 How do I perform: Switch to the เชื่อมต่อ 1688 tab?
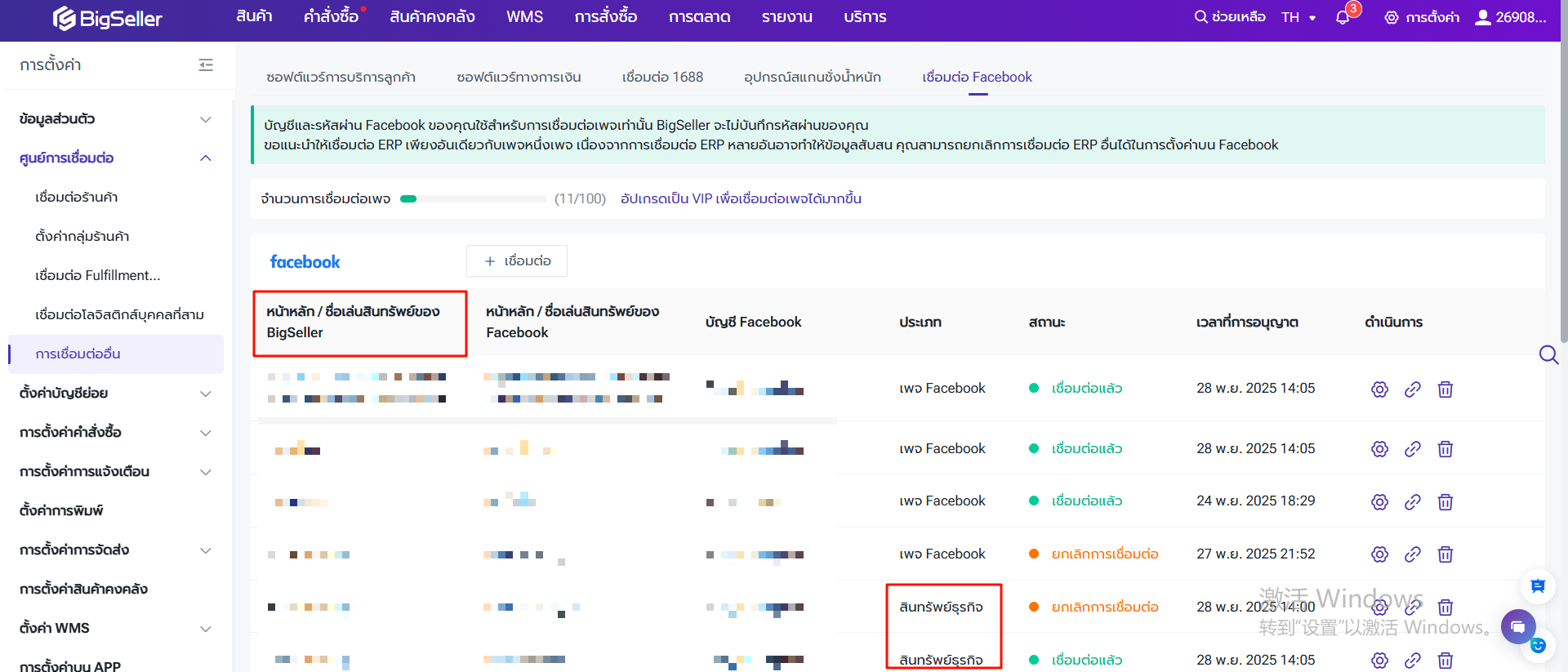click(661, 77)
